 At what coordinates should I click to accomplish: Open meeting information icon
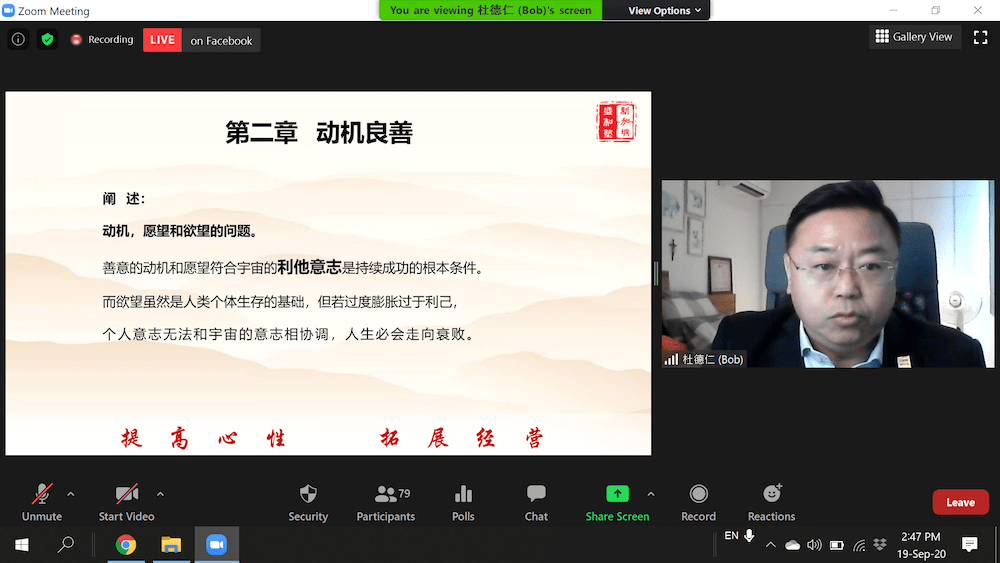point(18,40)
